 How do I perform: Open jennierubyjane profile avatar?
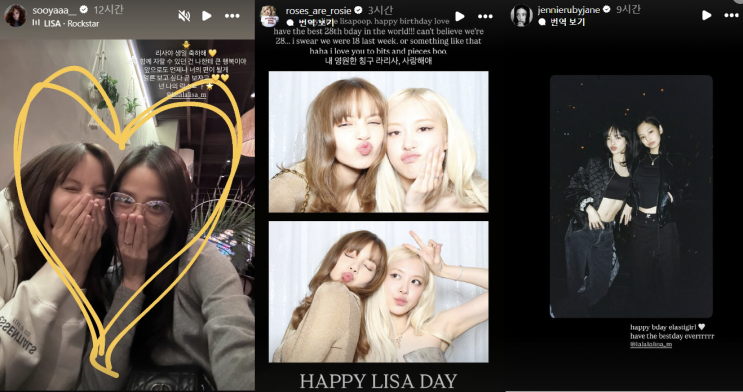[521, 16]
